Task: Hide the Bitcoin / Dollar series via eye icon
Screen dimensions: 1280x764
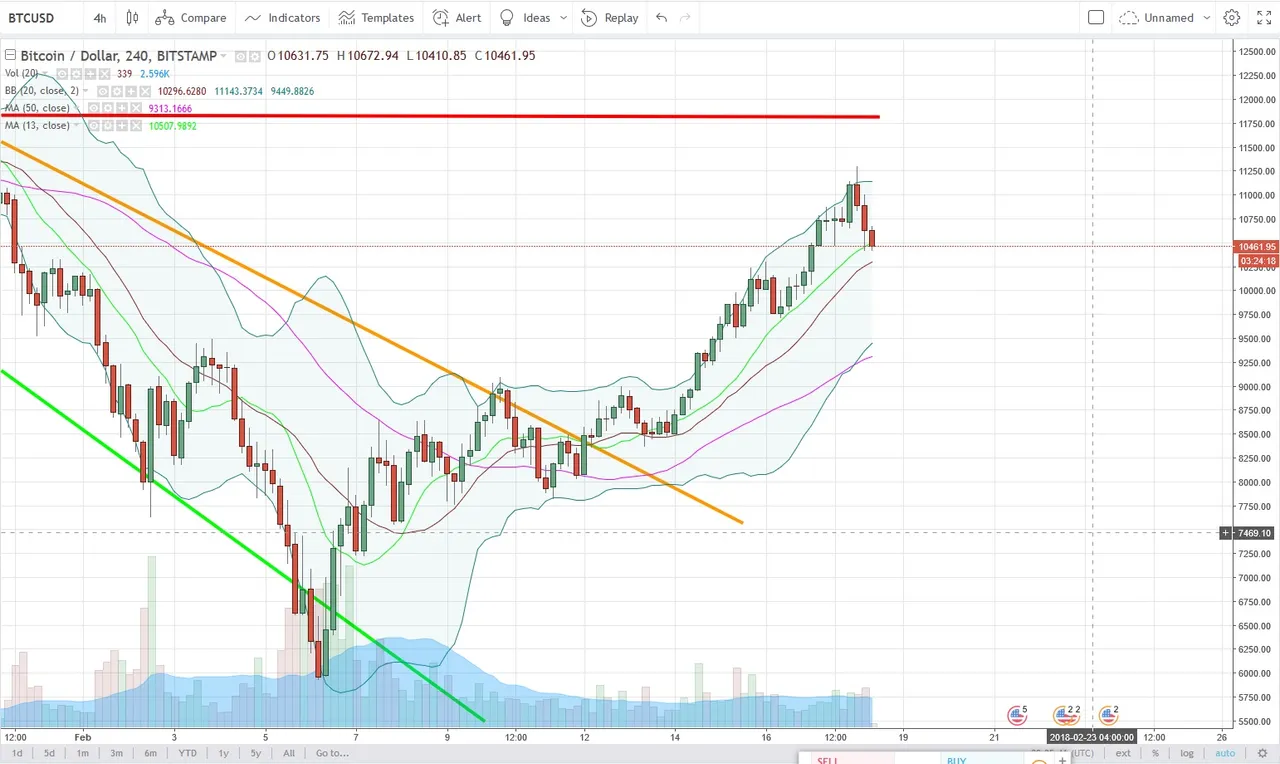Action: point(241,56)
